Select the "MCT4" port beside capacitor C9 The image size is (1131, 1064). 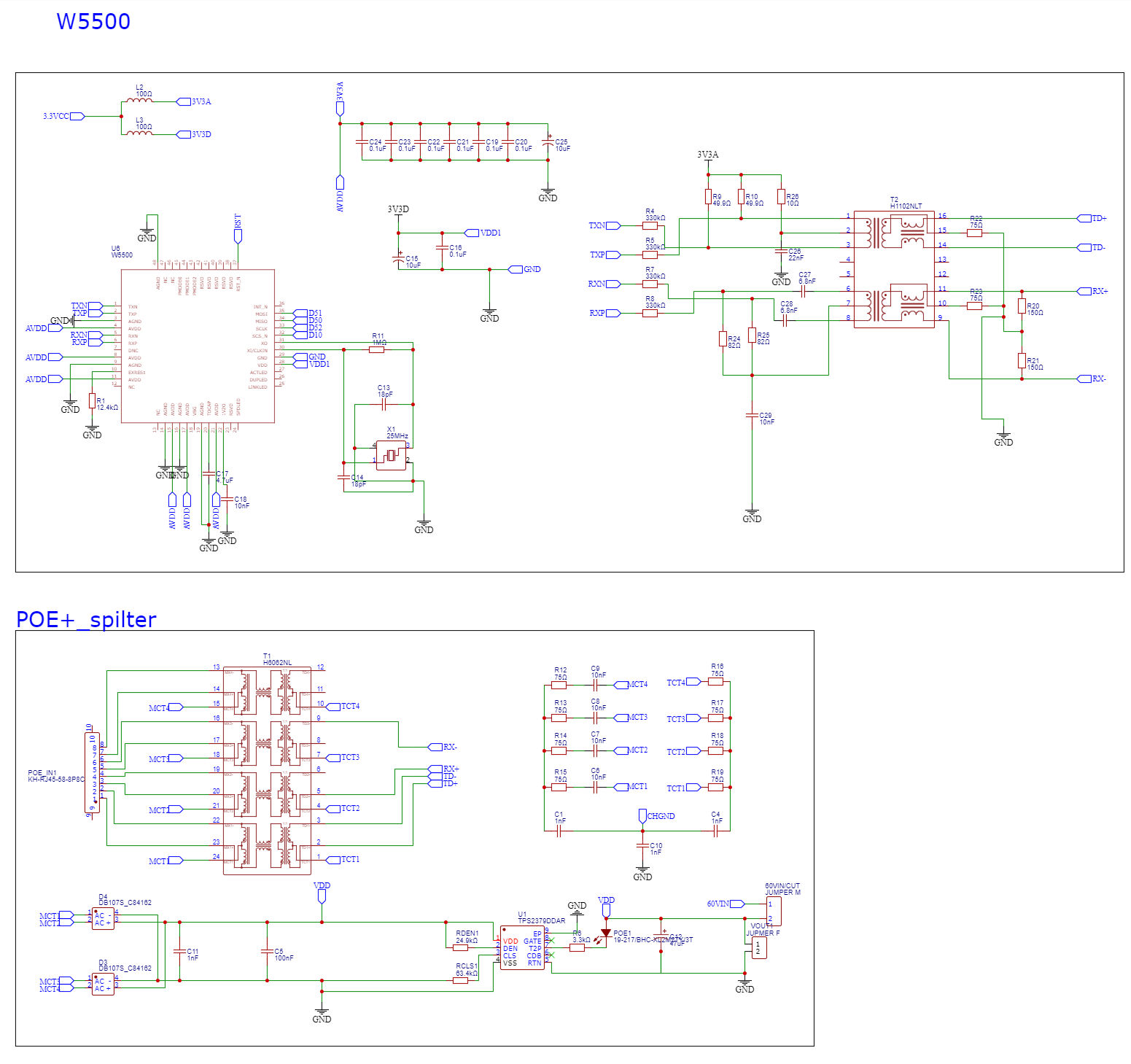point(631,684)
